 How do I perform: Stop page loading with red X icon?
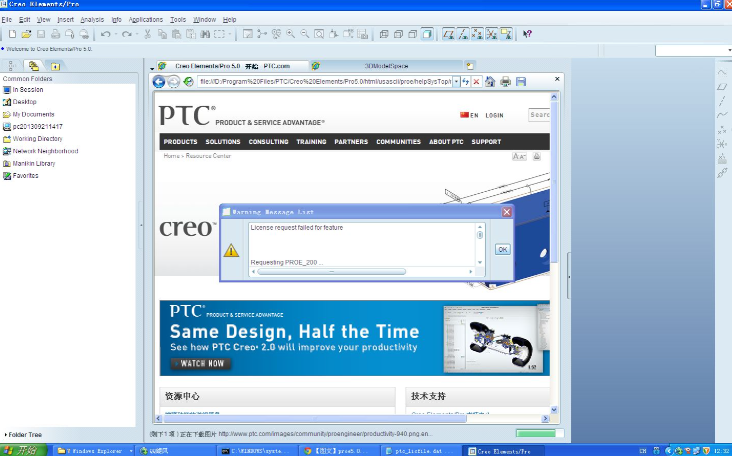[x=477, y=82]
